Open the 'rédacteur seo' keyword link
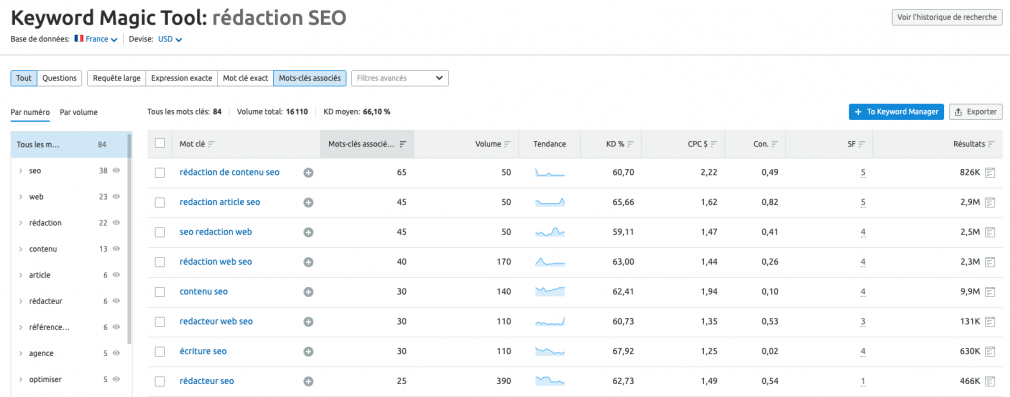The height and width of the screenshot is (397, 1010). click(206, 382)
